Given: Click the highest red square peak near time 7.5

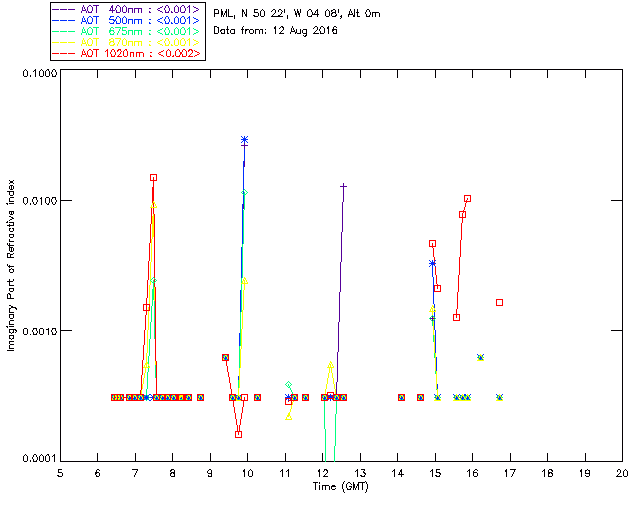Looking at the screenshot, I should tap(153, 178).
